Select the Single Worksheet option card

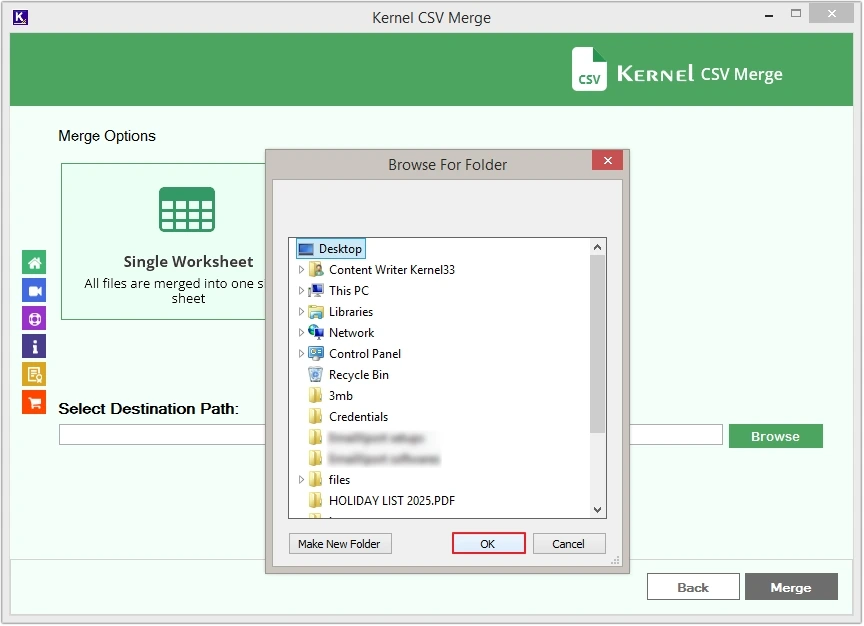pos(164,241)
